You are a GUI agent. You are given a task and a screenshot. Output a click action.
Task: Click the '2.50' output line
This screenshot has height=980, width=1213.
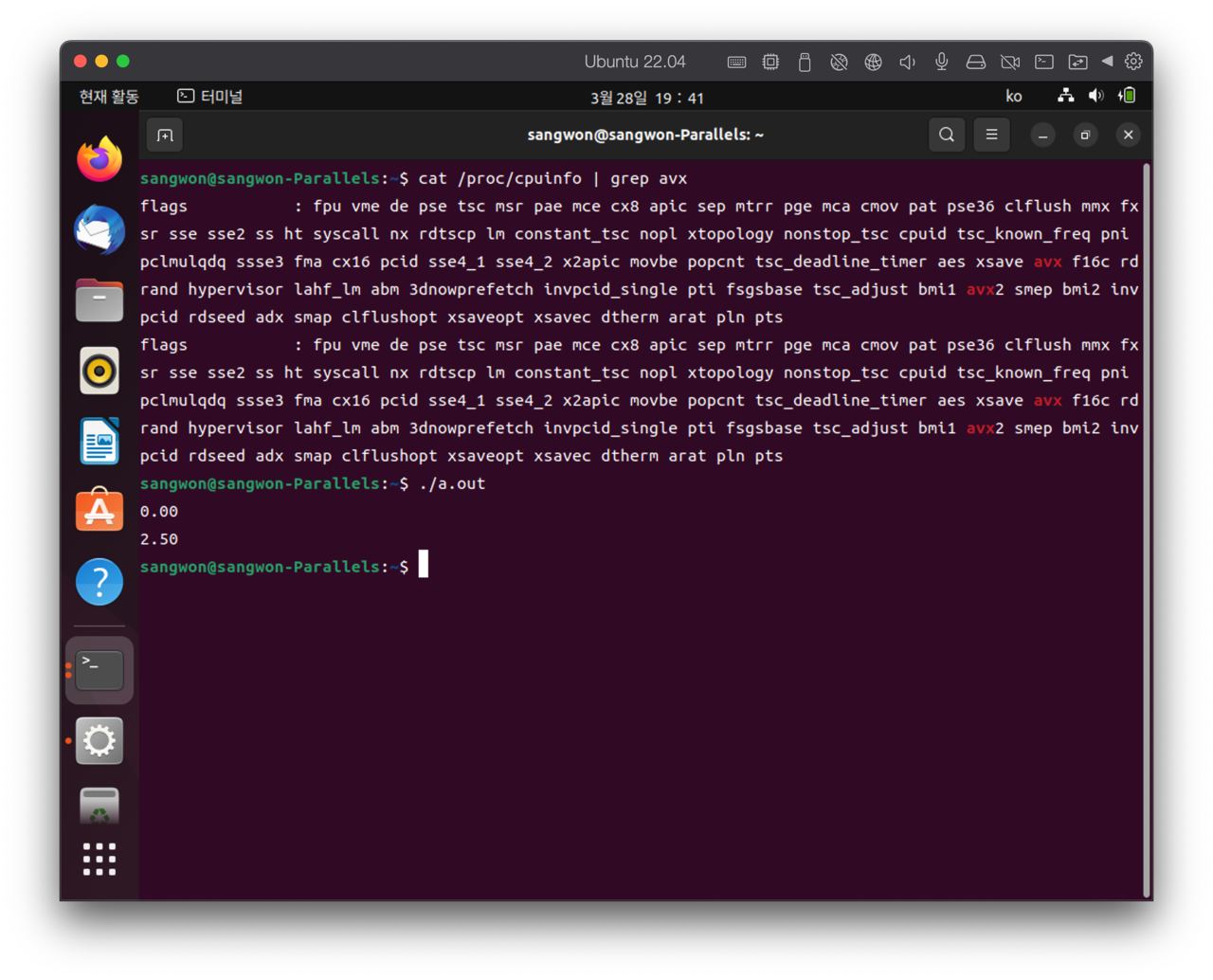point(159,539)
